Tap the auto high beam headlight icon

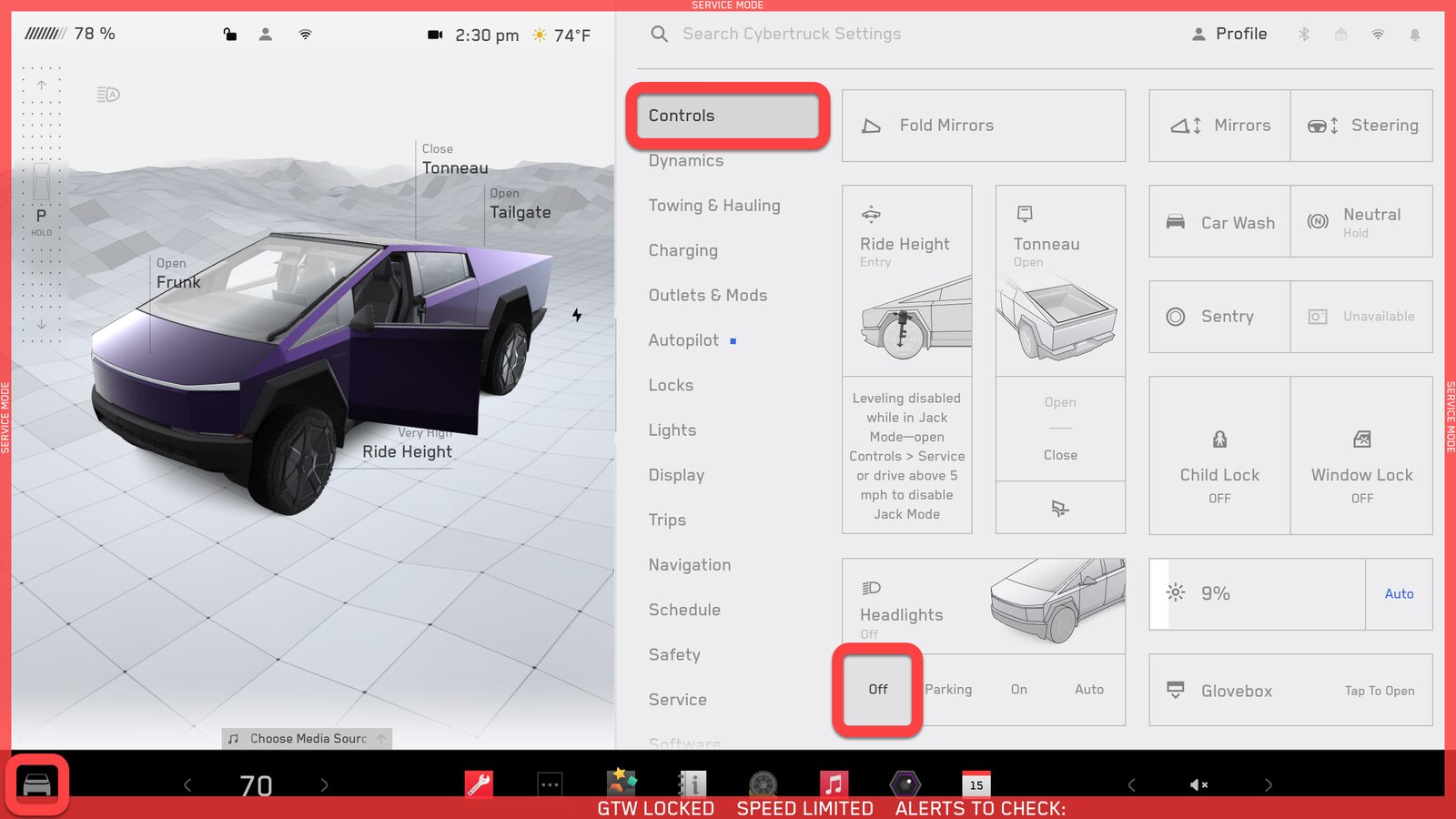[107, 94]
